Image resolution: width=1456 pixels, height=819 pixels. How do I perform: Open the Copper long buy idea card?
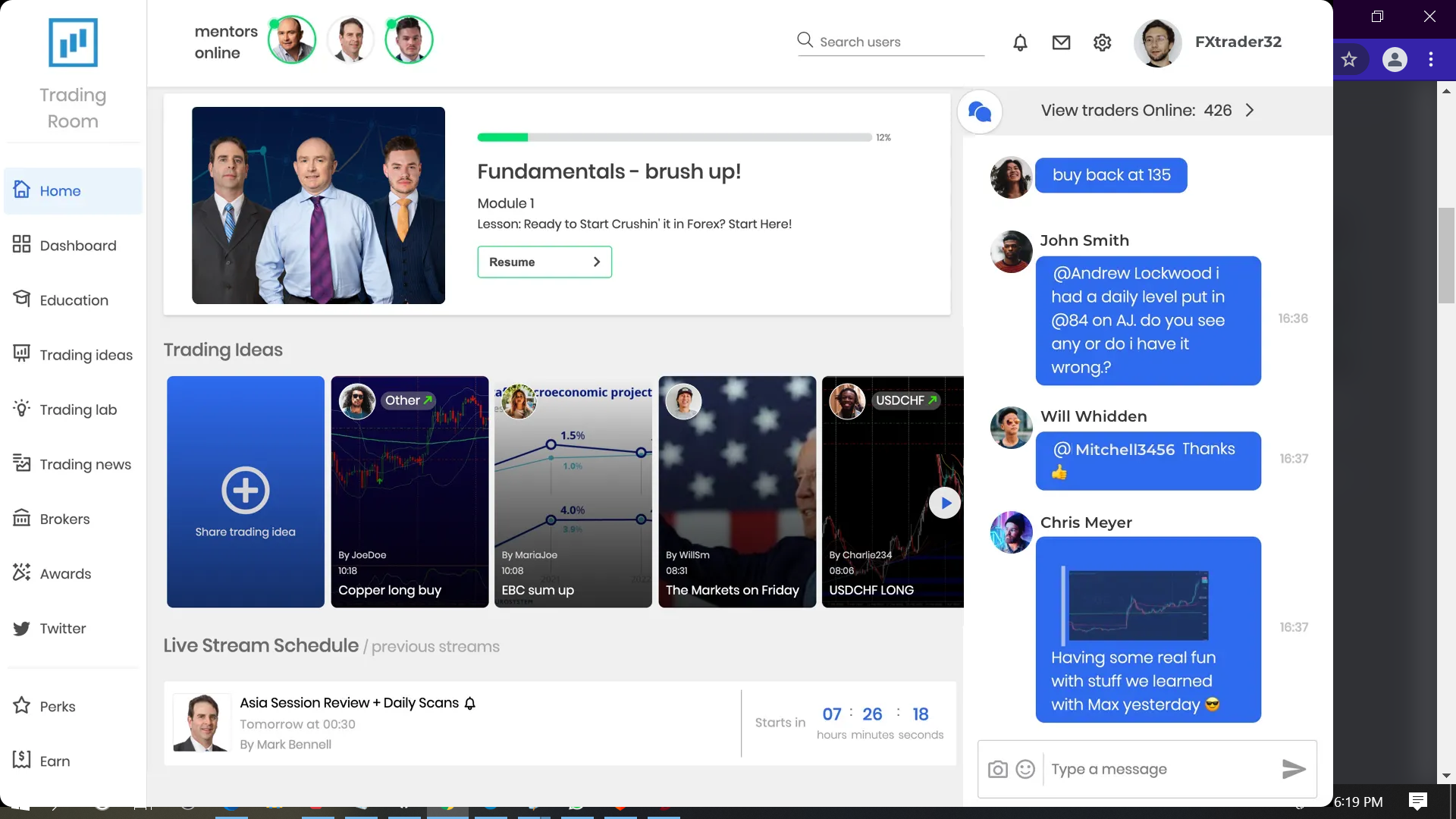pos(409,491)
